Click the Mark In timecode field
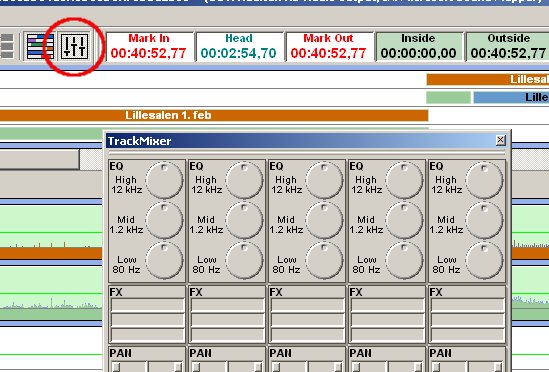This screenshot has width=549, height=372. pyautogui.click(x=149, y=46)
